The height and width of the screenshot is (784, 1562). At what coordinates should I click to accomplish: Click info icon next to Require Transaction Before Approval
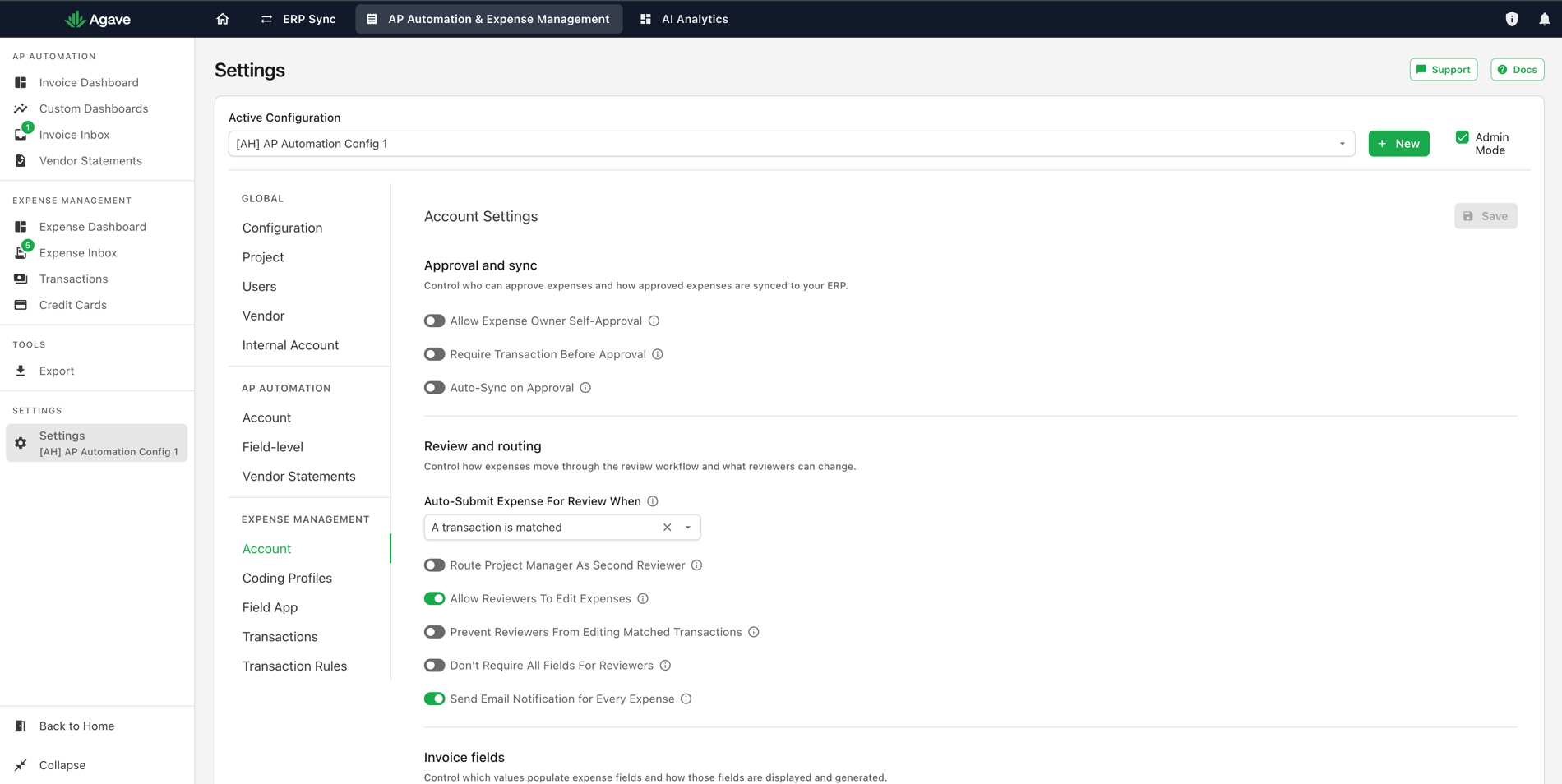[x=658, y=354]
